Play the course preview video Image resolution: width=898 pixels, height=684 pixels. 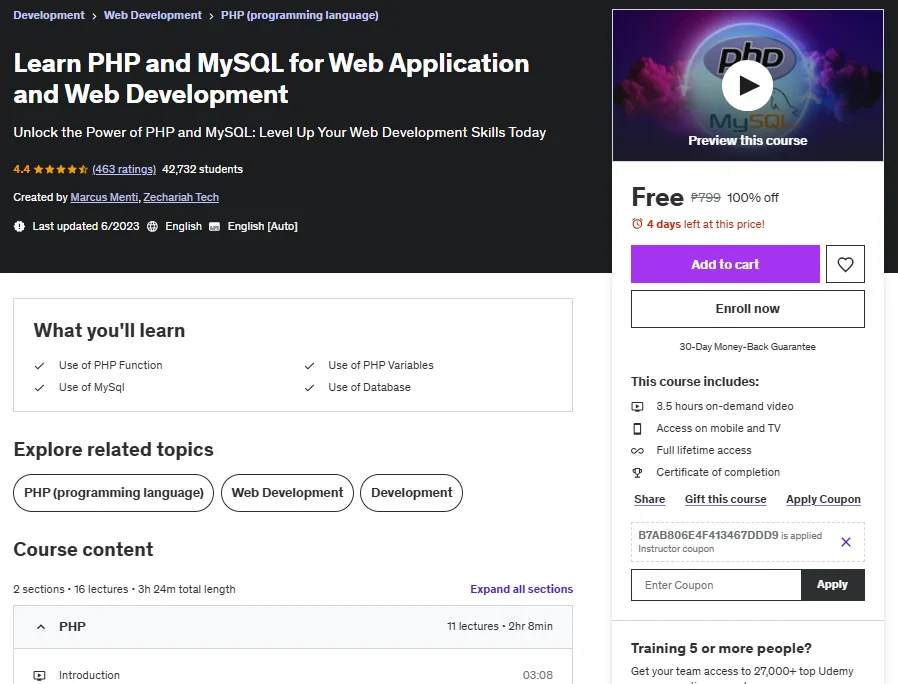747,85
